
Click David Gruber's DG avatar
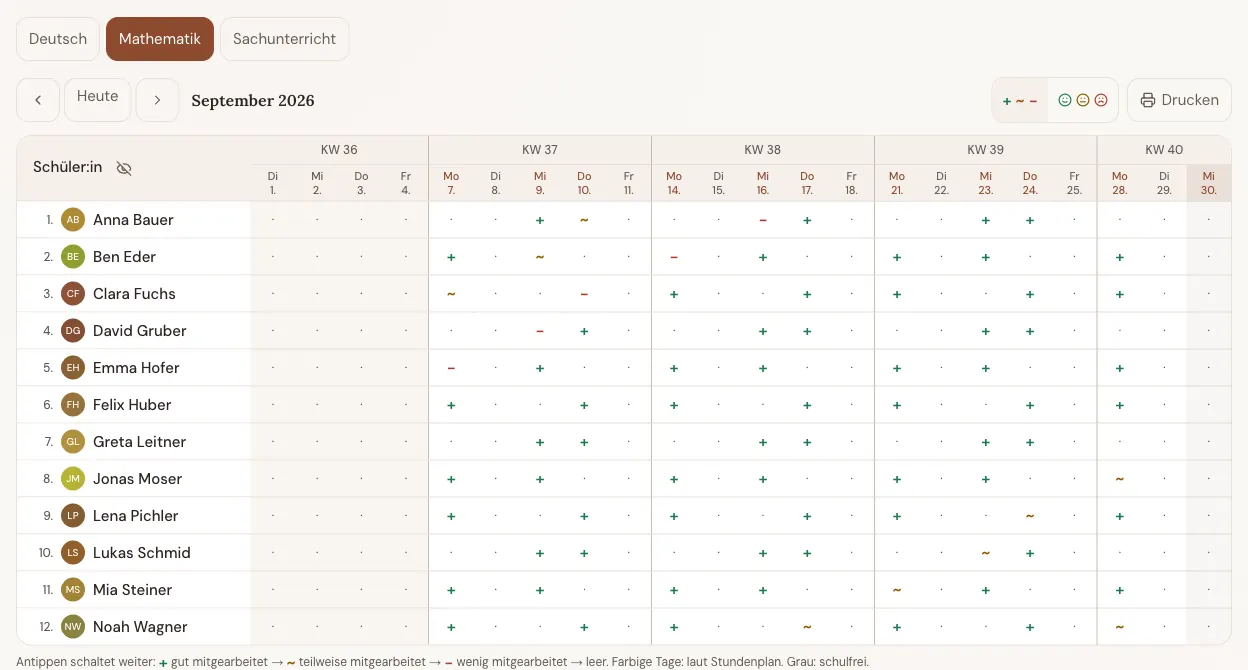point(72,331)
